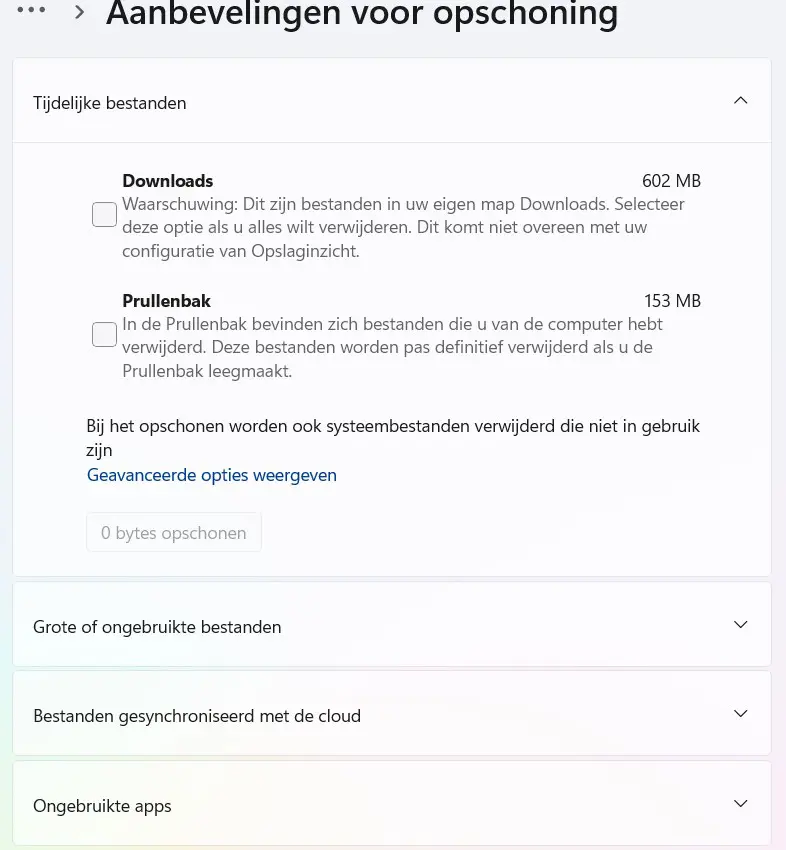Screen dimensions: 786x850
Task: Tick the Downloads checkbox
Action: (x=104, y=214)
